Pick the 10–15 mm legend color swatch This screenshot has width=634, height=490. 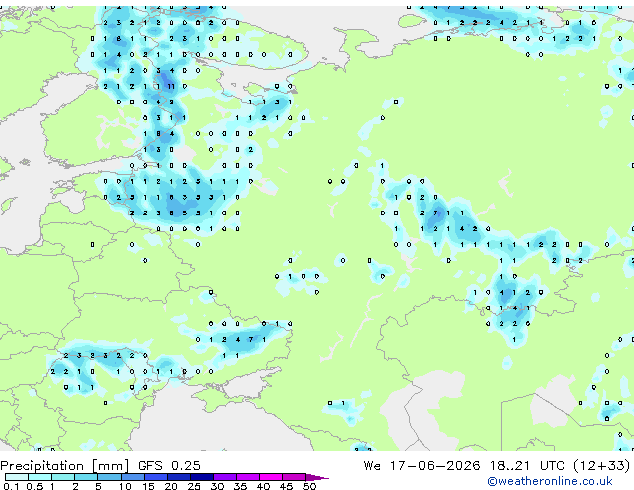point(132,477)
